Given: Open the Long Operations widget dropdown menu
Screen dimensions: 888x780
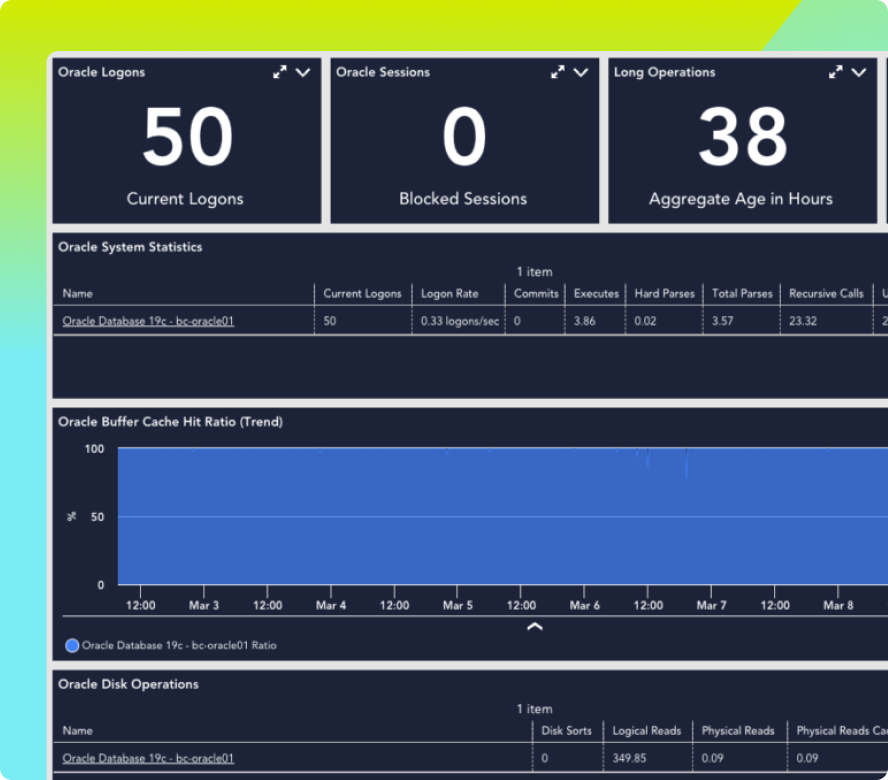Looking at the screenshot, I should [x=859, y=72].
